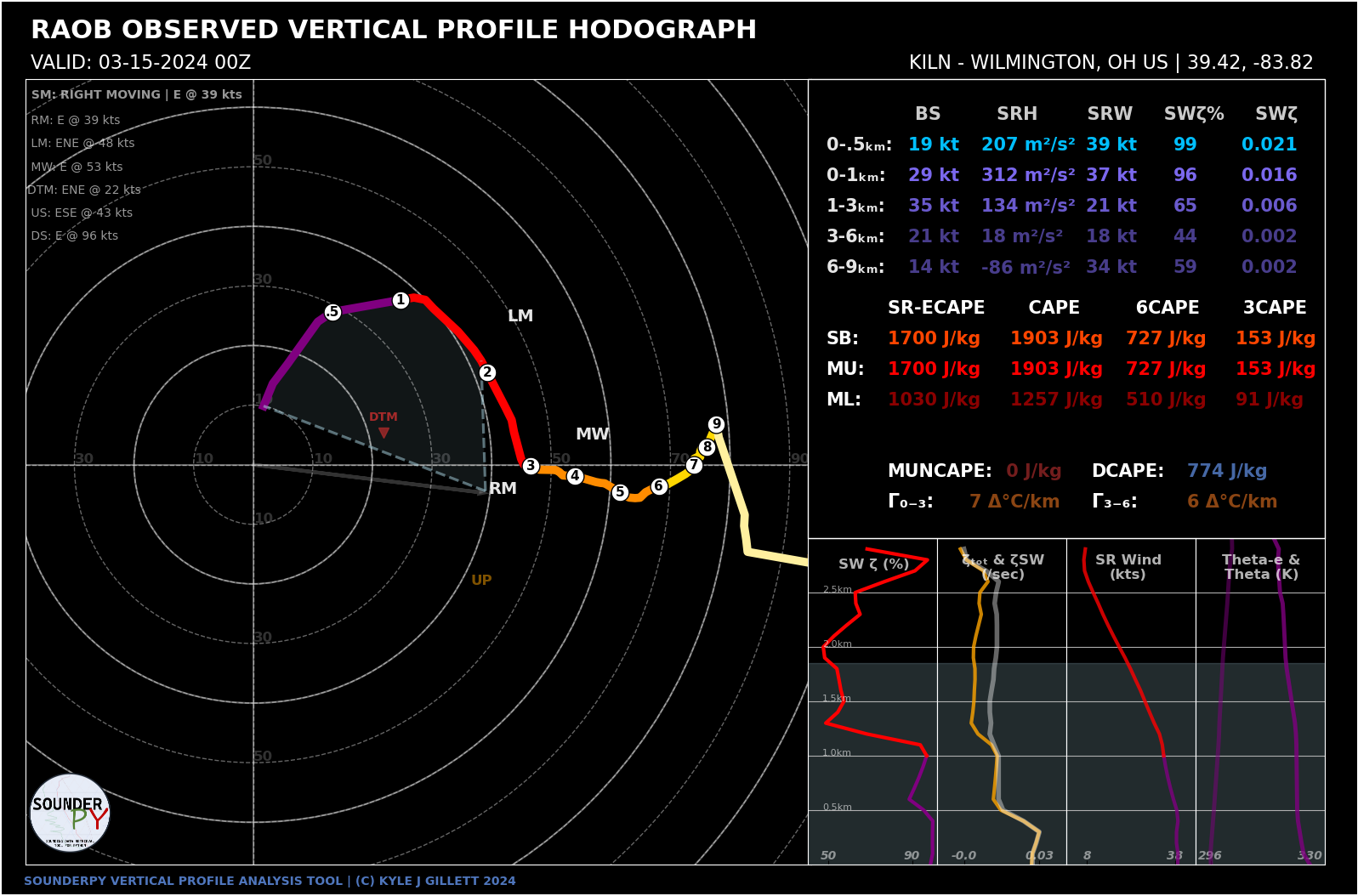Click the BS column header

pyautogui.click(x=928, y=114)
